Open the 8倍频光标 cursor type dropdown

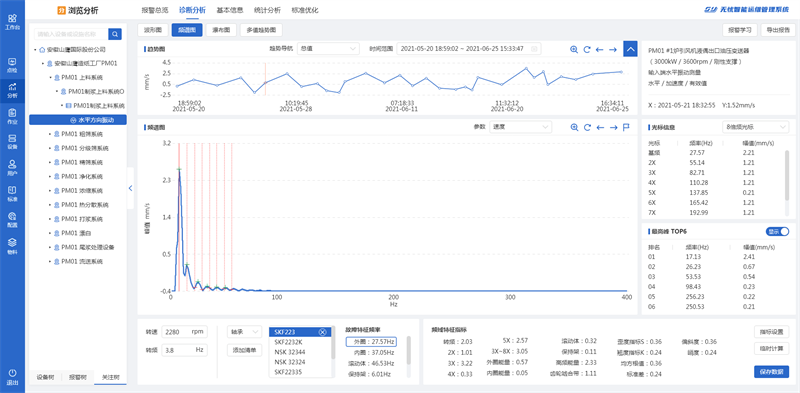point(755,127)
